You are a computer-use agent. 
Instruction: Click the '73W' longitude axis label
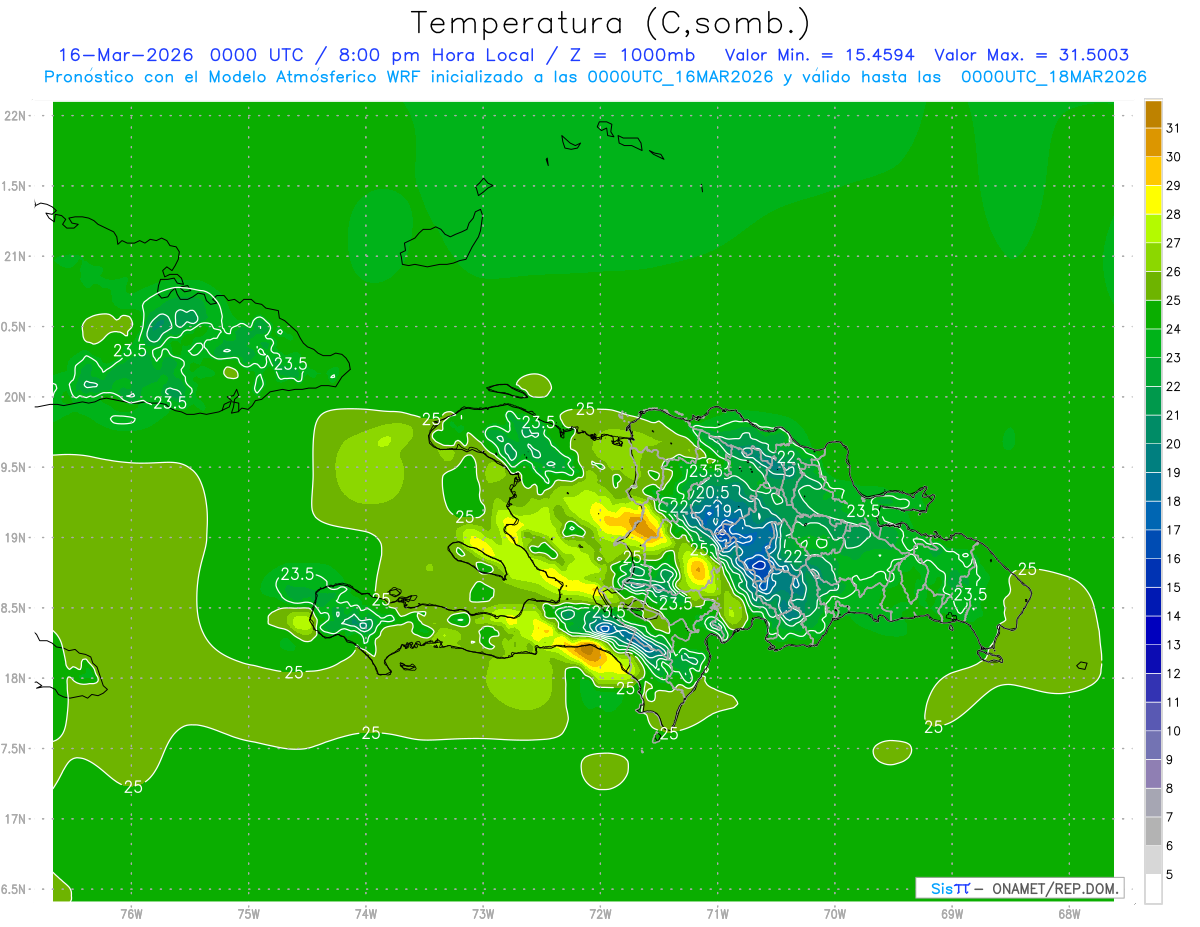point(483,913)
